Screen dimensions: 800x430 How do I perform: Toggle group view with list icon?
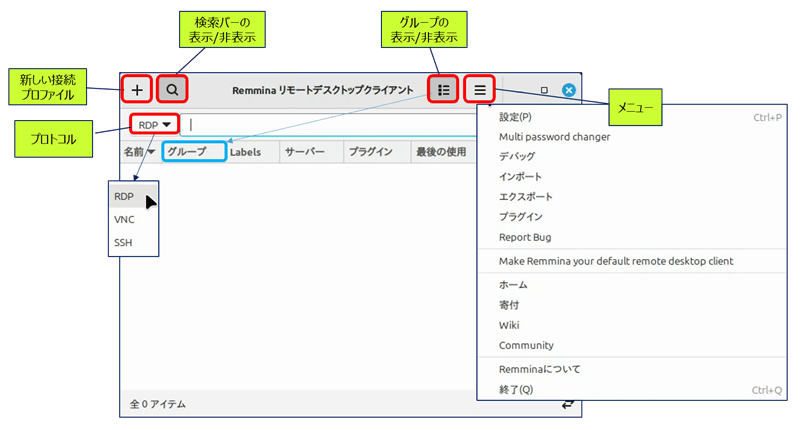point(443,90)
